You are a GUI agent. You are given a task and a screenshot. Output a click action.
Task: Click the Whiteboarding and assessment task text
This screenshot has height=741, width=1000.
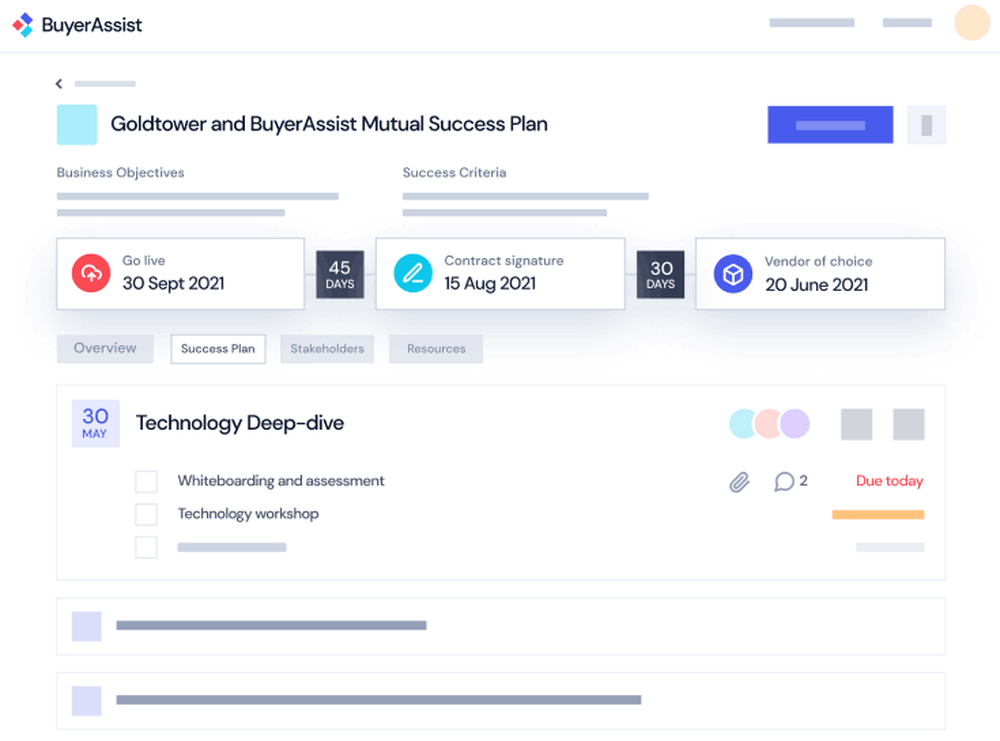click(x=281, y=481)
